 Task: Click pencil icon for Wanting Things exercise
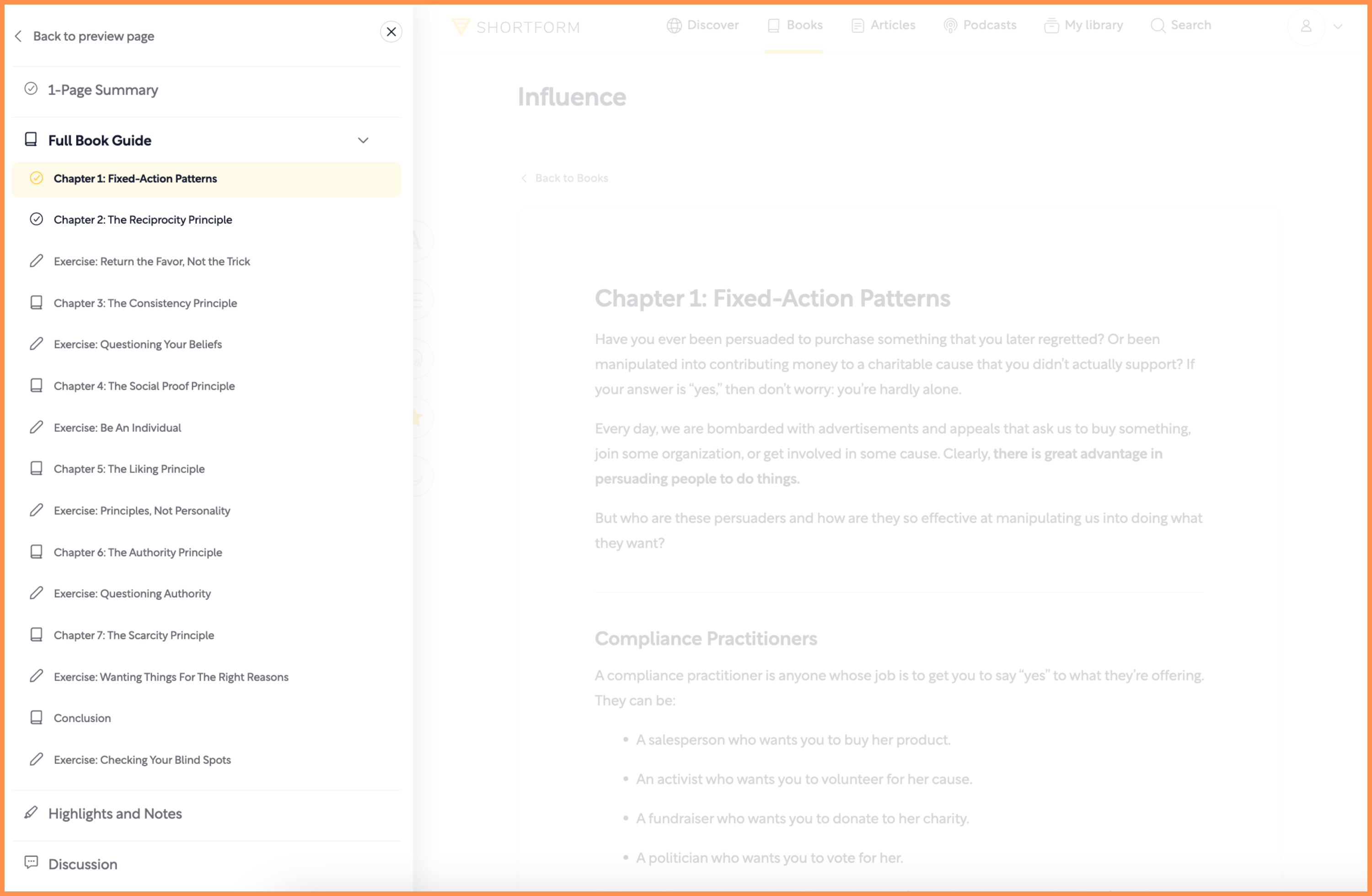point(36,676)
